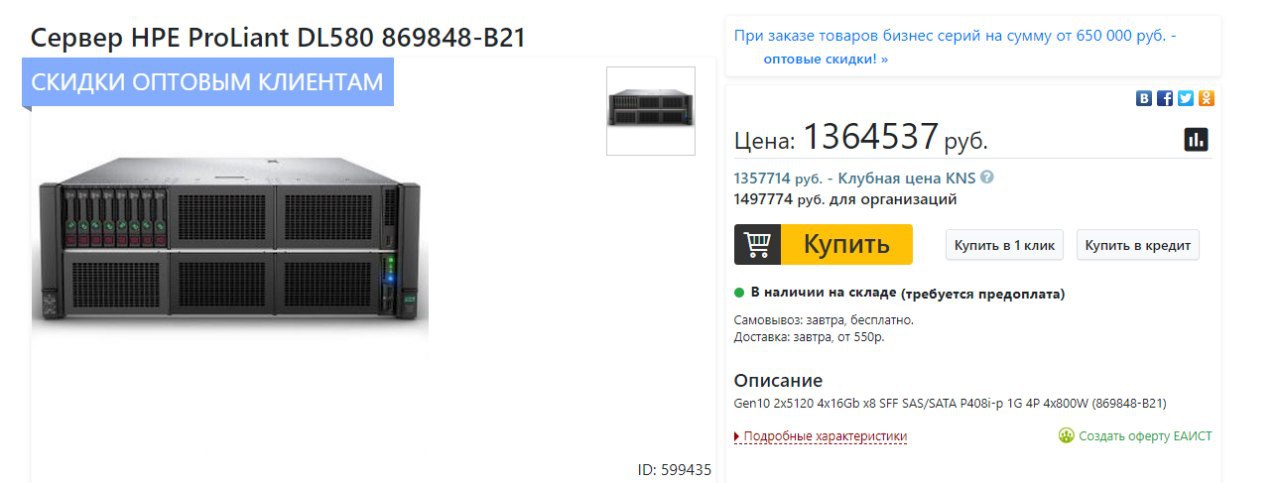Click the product ID 599435 text
The height and width of the screenshot is (483, 1280).
click(x=674, y=469)
